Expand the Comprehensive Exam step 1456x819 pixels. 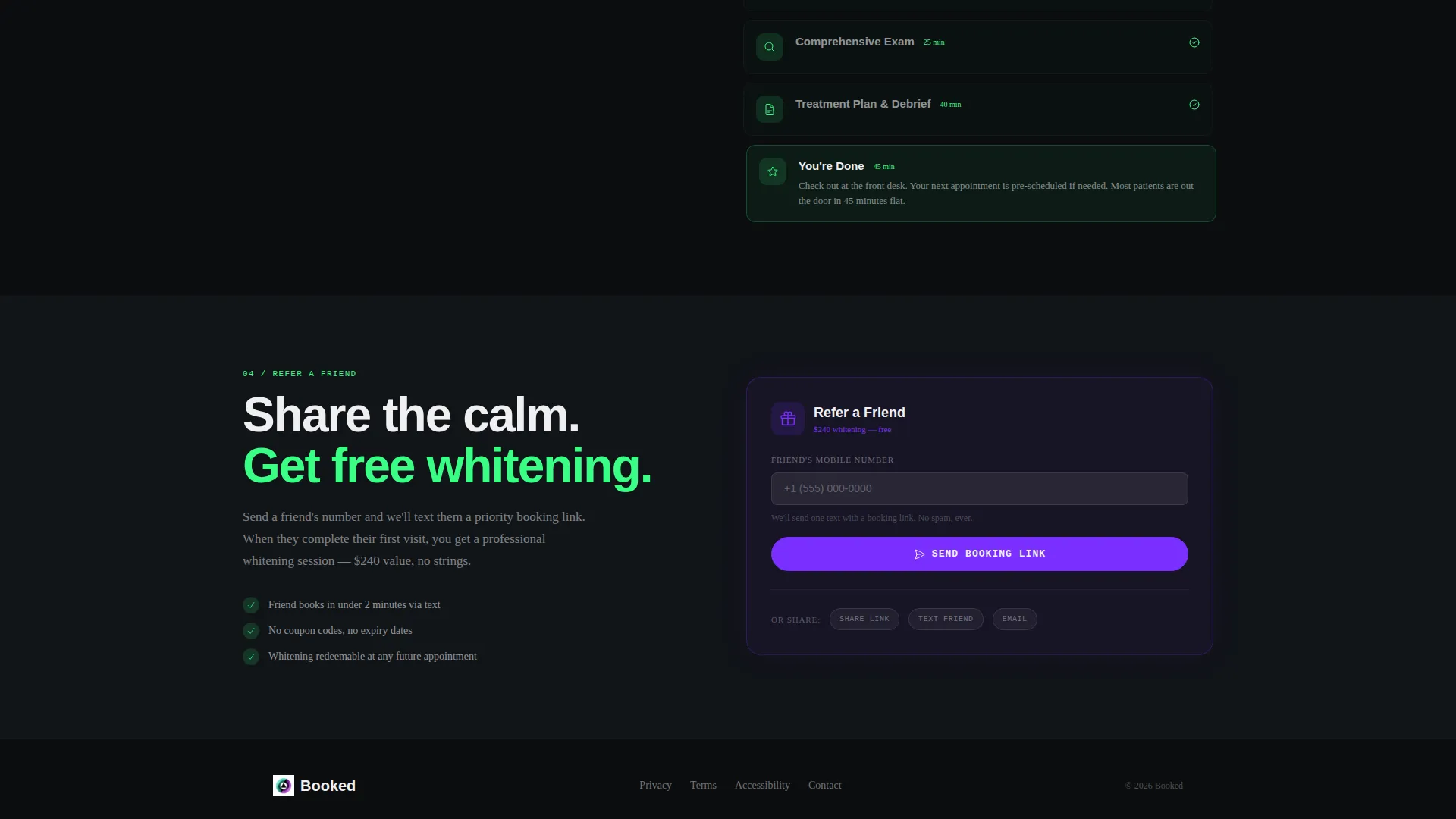(978, 47)
